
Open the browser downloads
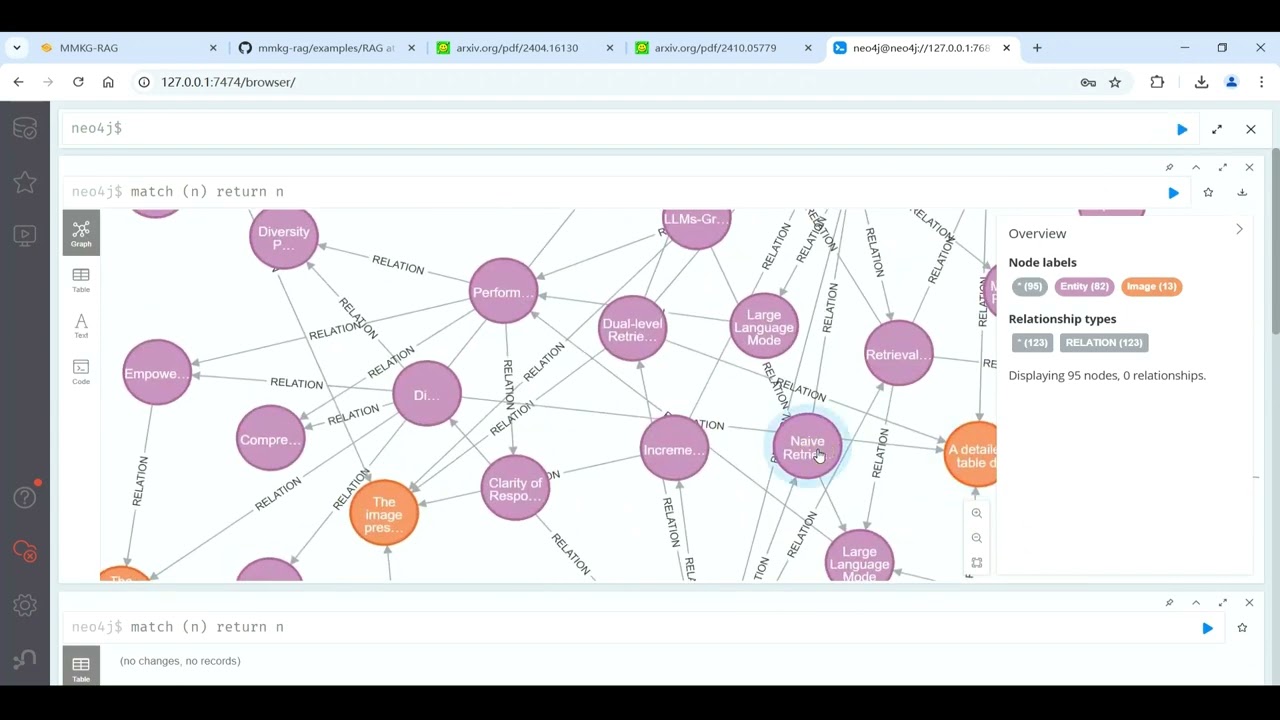(x=1201, y=82)
